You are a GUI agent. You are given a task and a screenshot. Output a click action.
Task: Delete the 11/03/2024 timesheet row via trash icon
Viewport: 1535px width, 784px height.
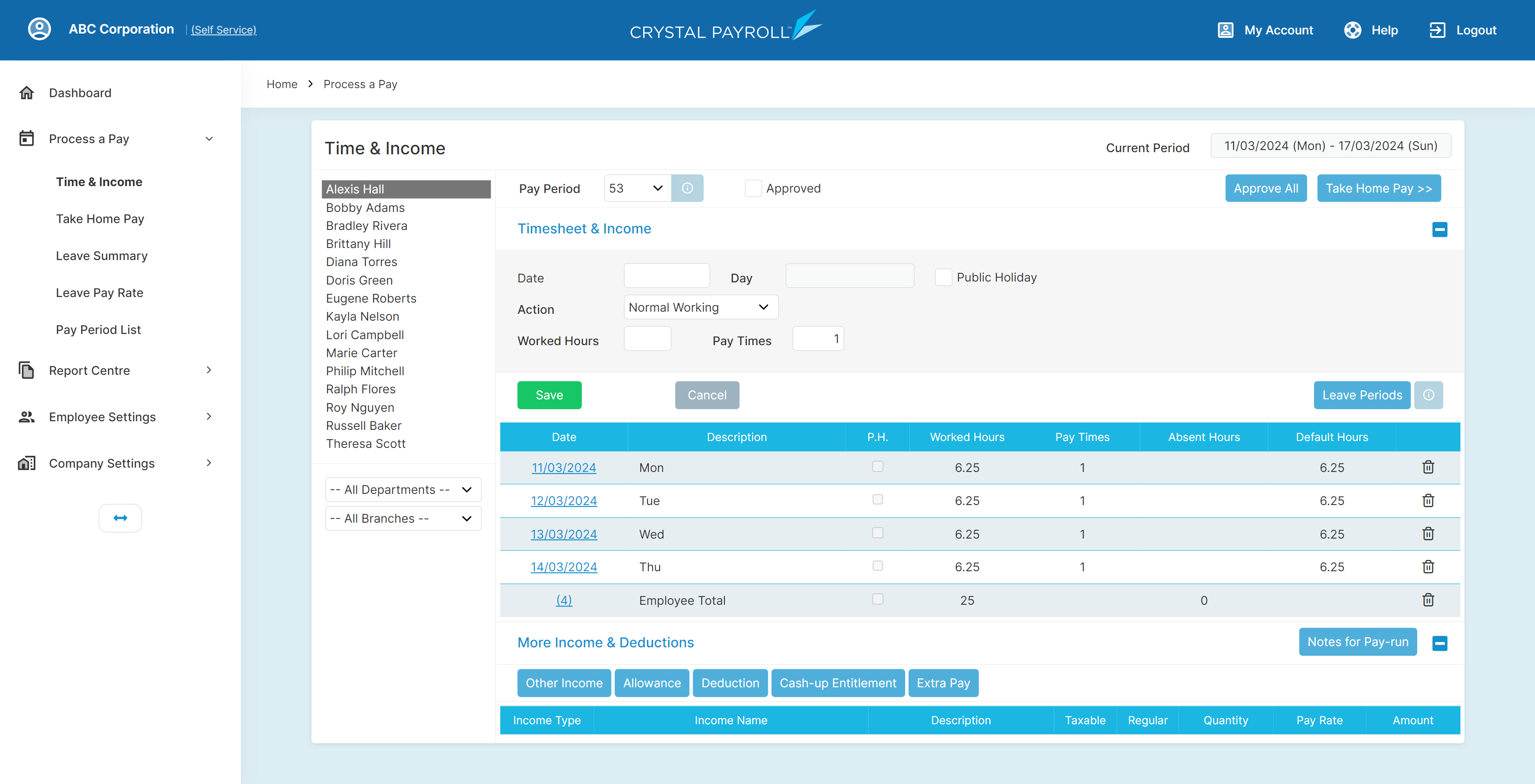[x=1428, y=467]
